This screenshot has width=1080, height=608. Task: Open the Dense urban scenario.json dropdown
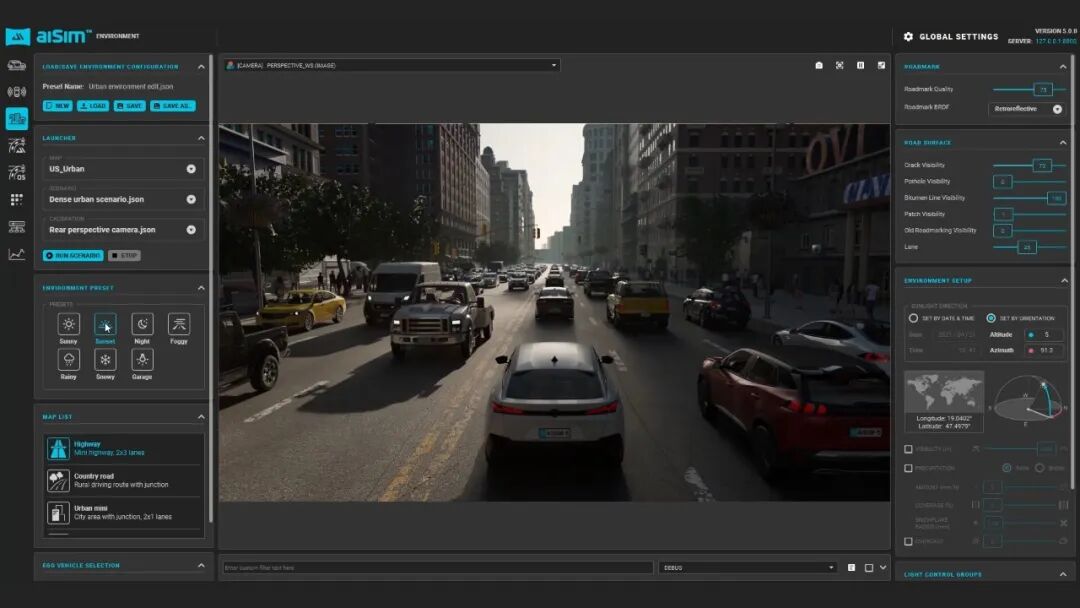click(123, 199)
